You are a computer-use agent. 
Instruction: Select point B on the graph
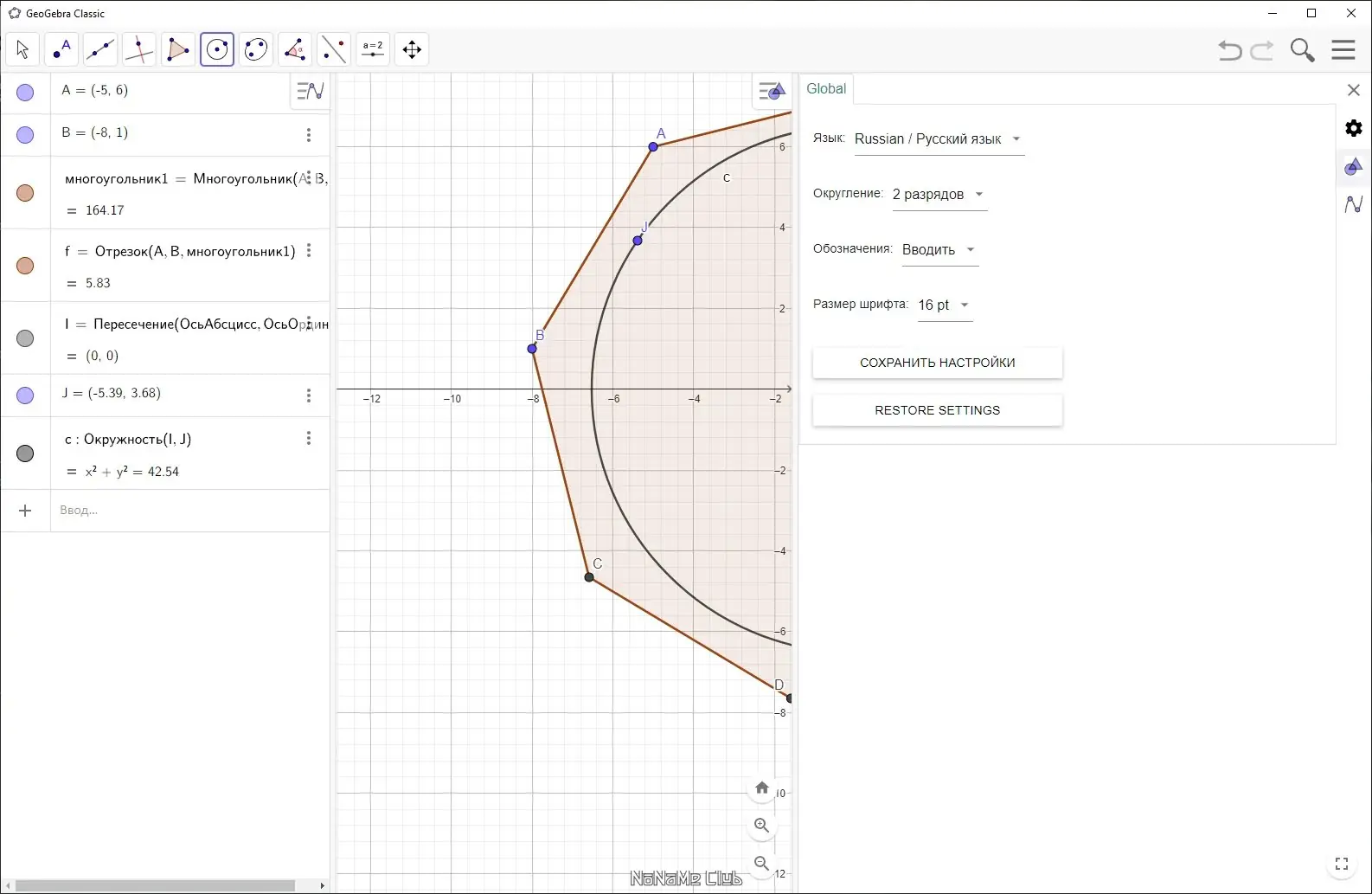532,349
